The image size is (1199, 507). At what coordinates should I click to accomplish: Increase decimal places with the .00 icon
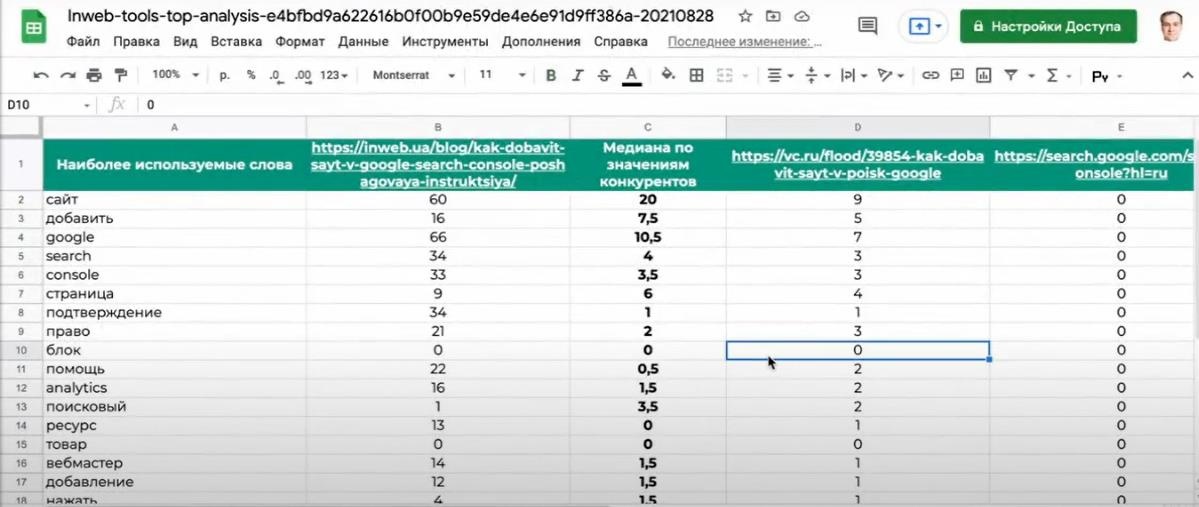(x=303, y=76)
